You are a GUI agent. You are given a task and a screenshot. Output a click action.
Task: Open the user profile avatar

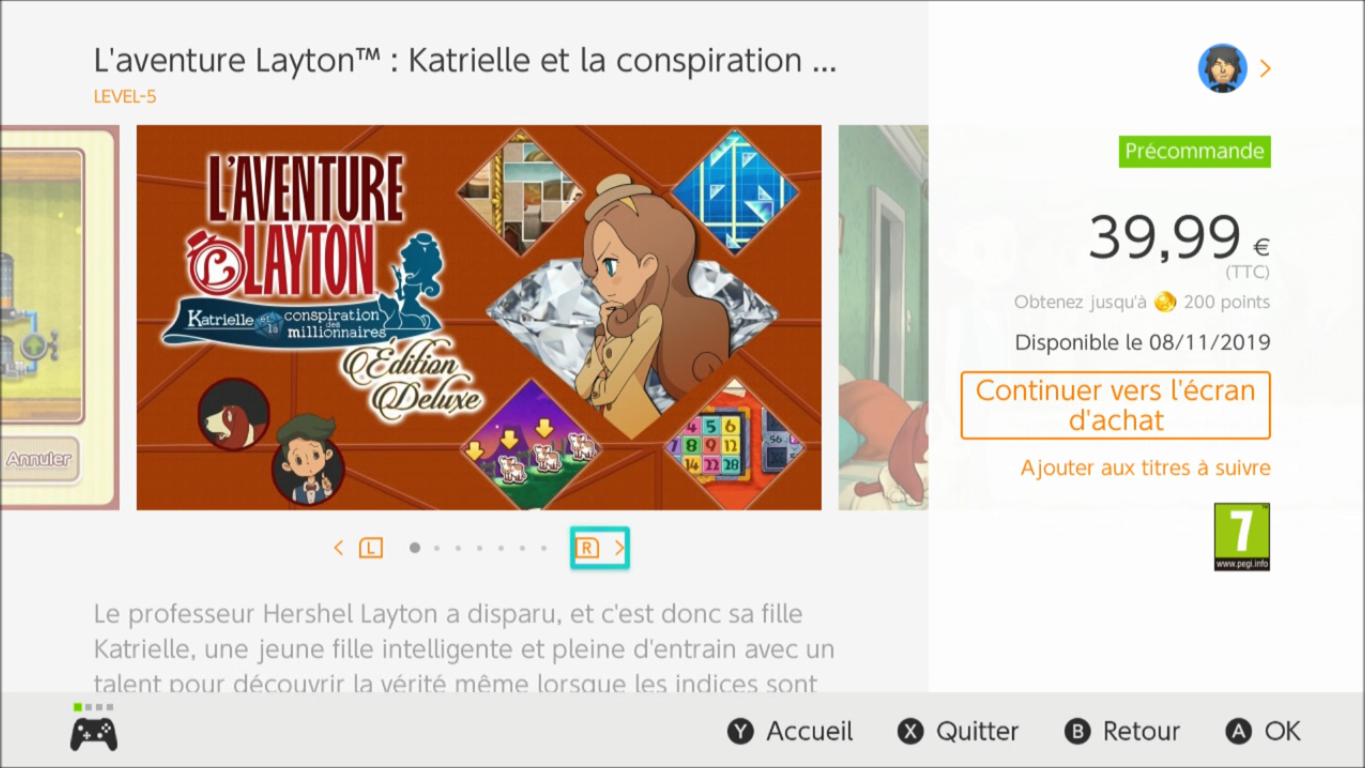[1222, 68]
